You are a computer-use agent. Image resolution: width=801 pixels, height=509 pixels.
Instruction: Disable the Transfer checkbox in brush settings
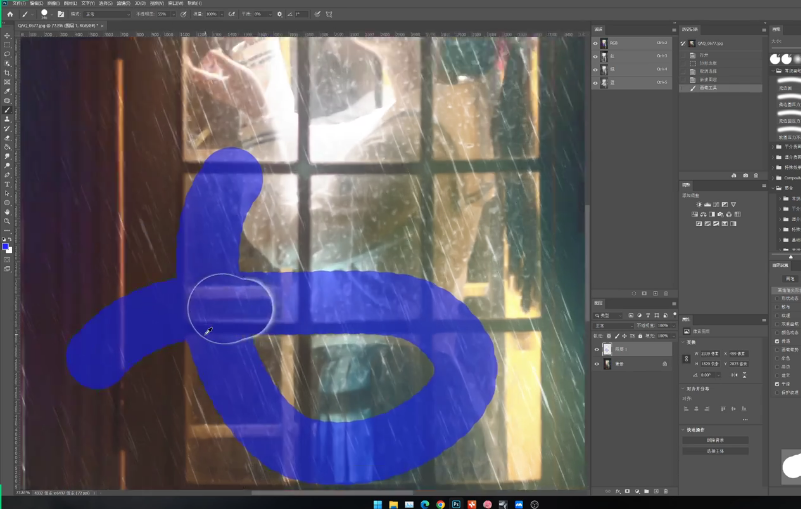(x=777, y=341)
